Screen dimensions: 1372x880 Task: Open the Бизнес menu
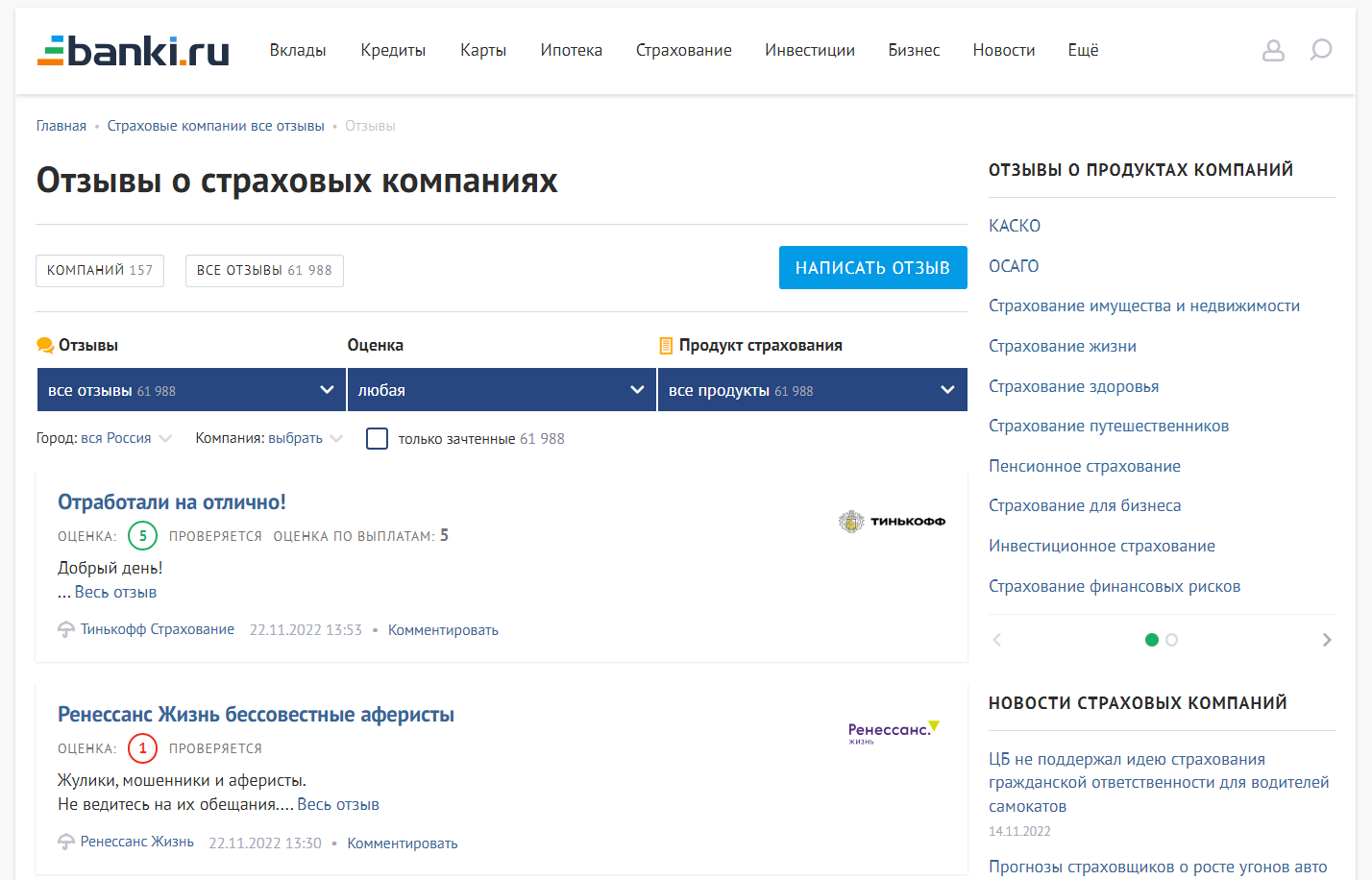click(x=914, y=50)
